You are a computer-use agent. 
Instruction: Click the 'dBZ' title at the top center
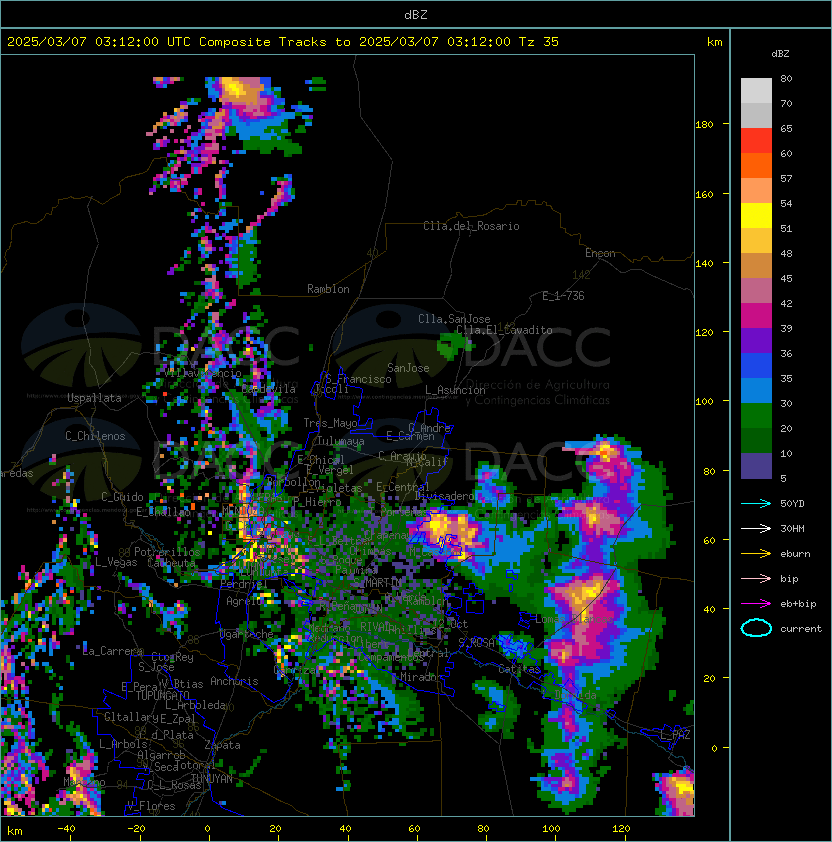[x=416, y=14]
